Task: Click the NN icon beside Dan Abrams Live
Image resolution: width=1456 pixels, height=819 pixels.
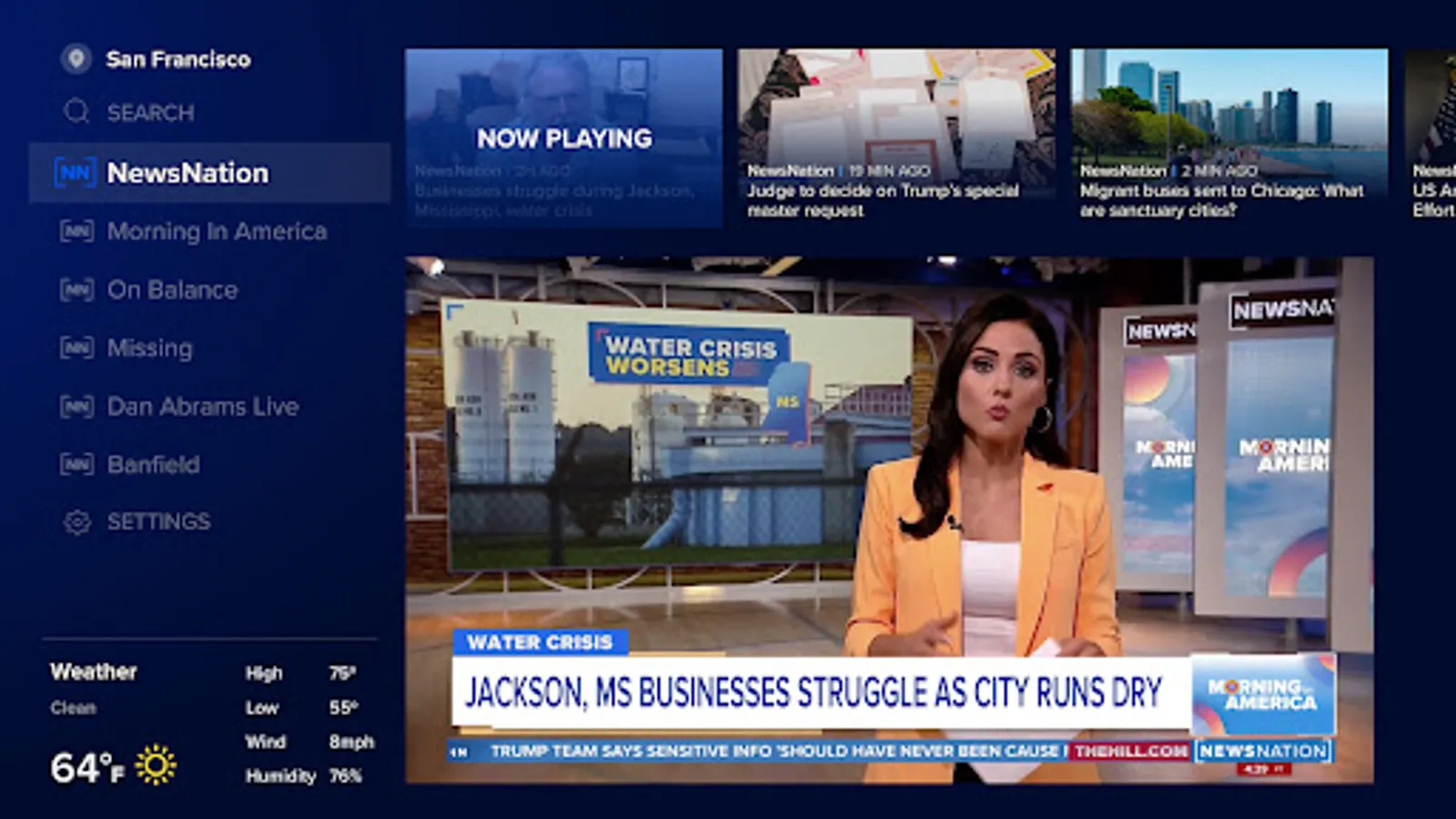Action: tap(76, 406)
